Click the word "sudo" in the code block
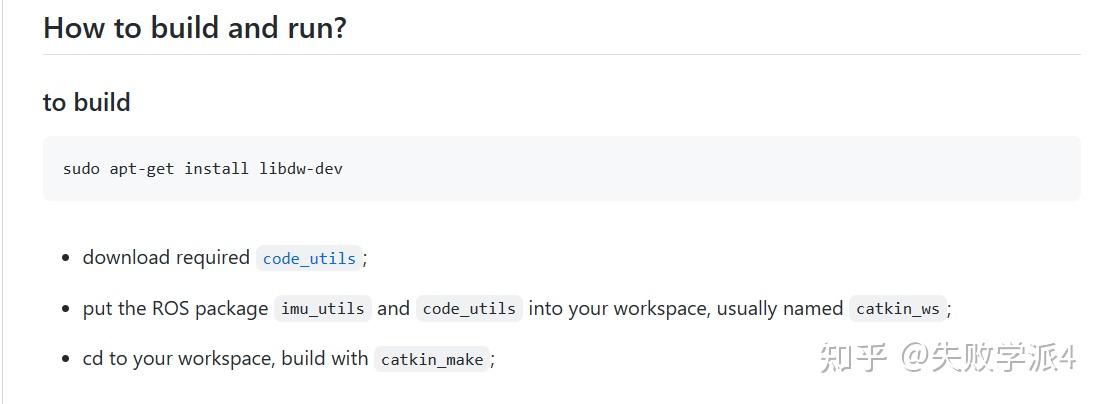 pos(81,168)
